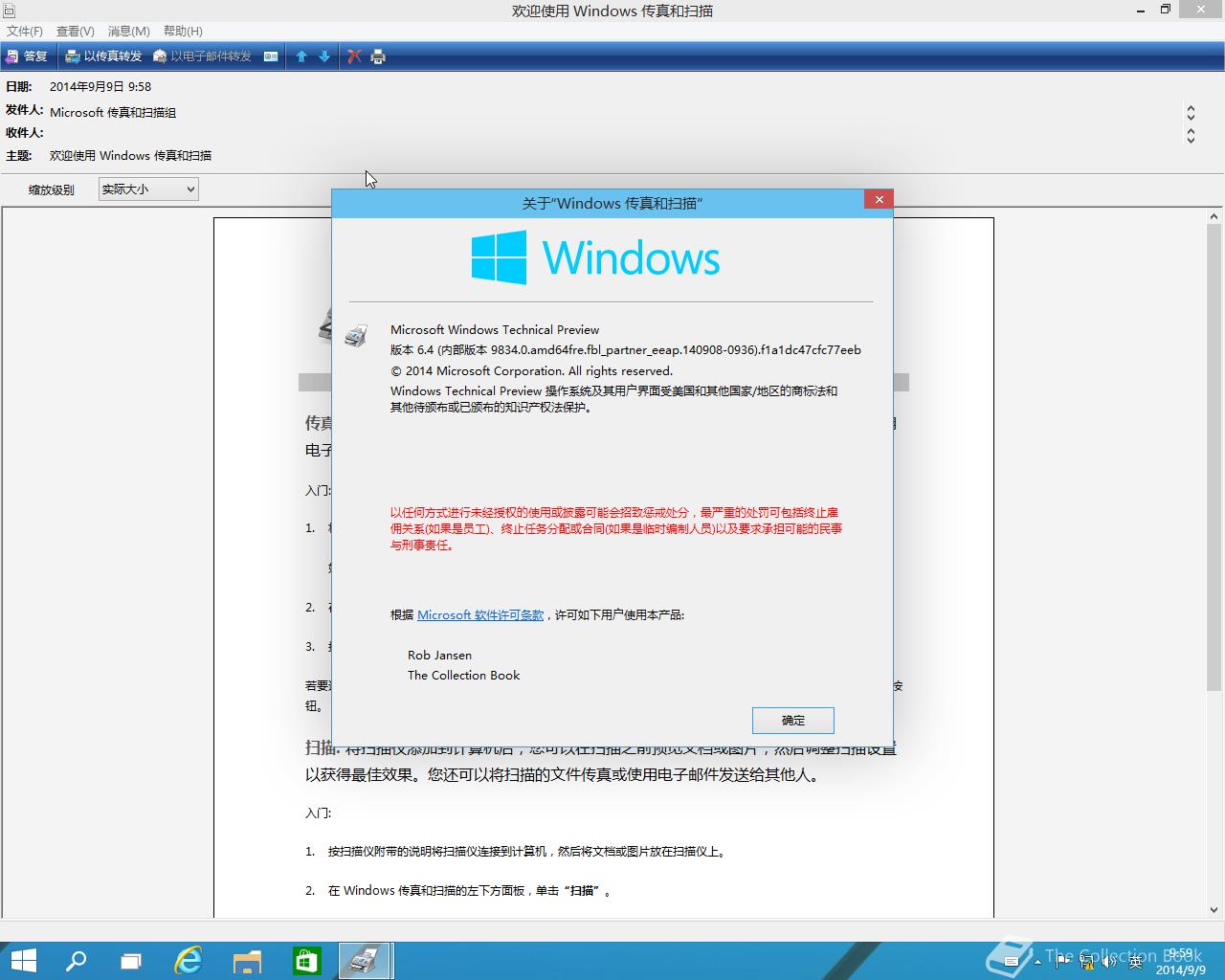Click Forward as E-mail (以电子邮件转发)
Screen dimensions: 1225x980
(x=202, y=56)
